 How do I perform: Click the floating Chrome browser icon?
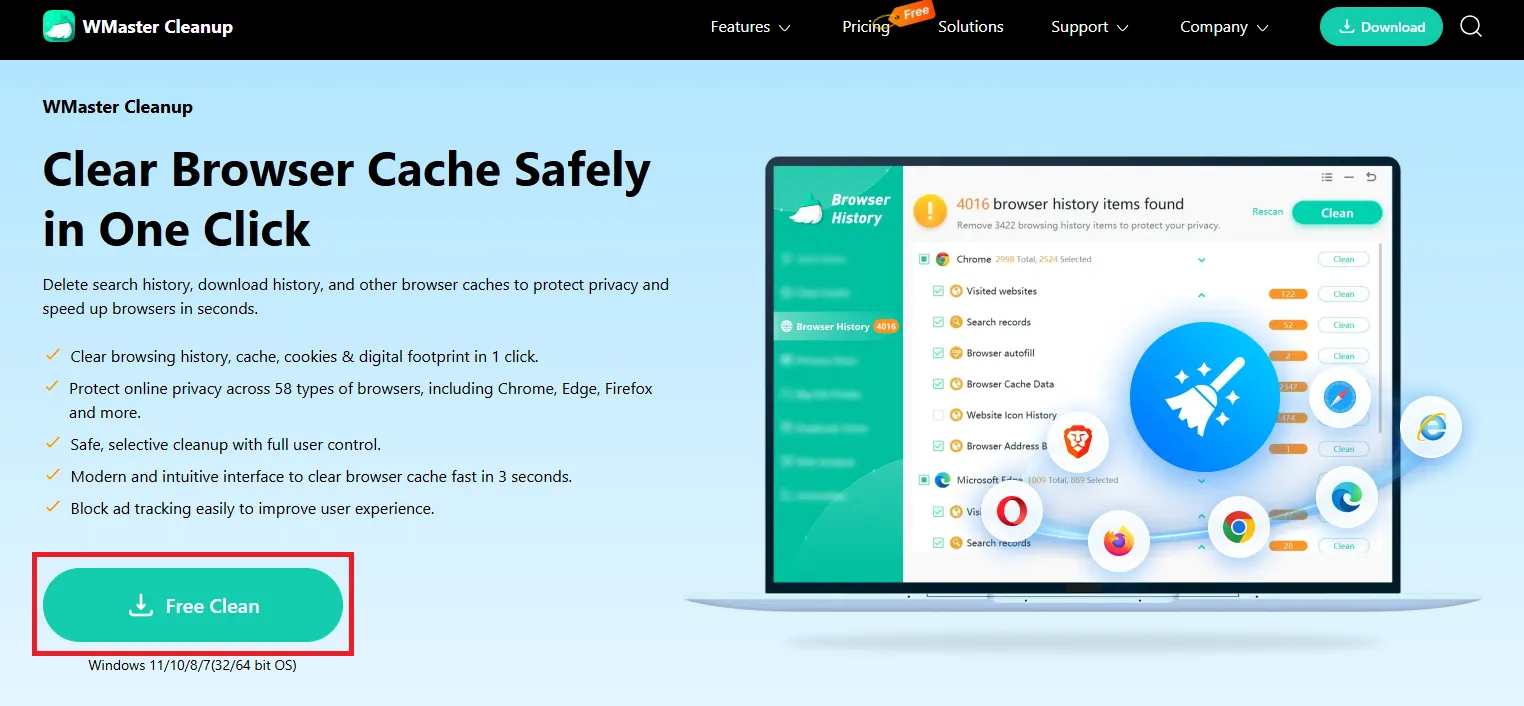[x=1238, y=527]
